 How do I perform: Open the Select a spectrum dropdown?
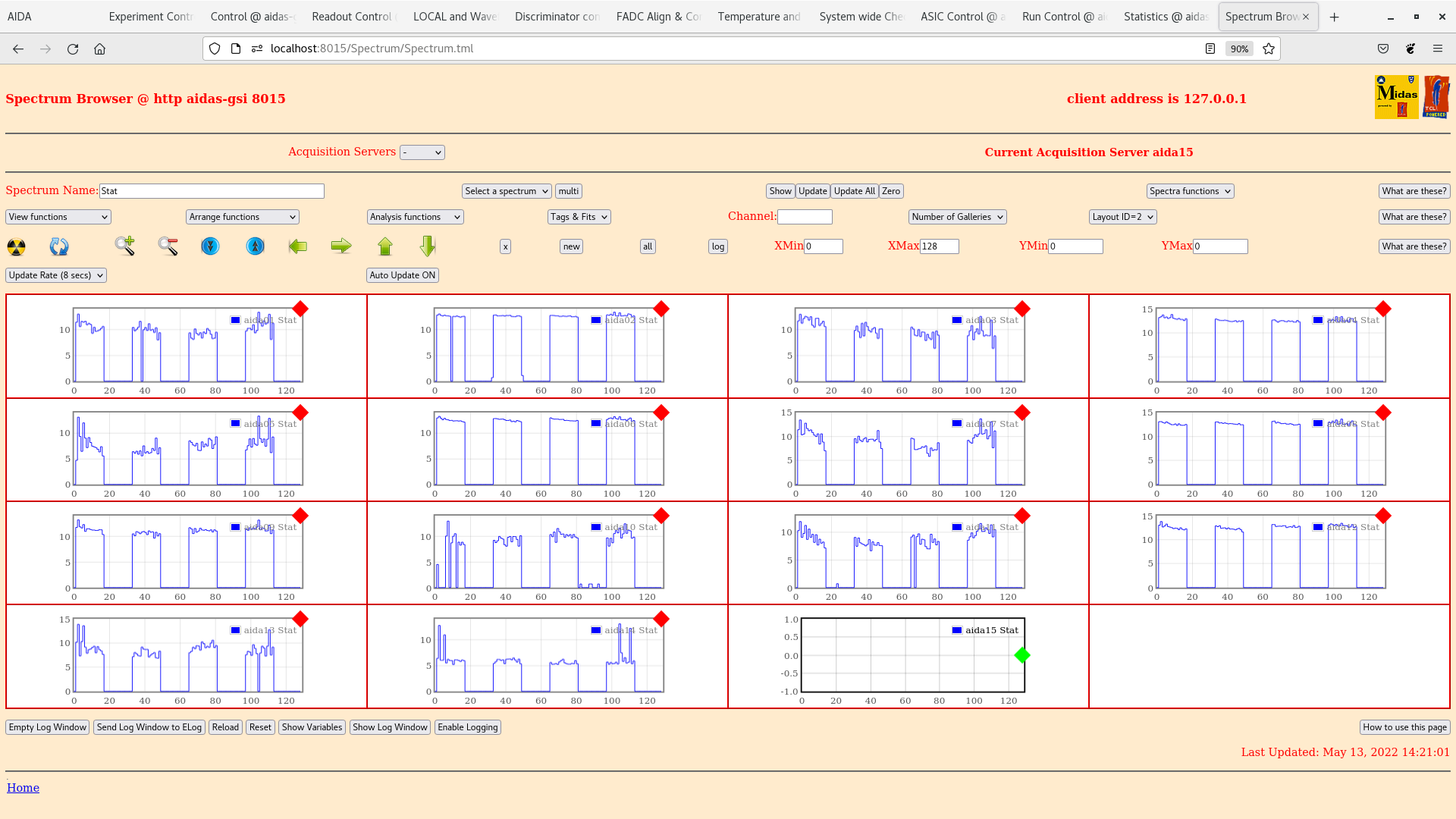click(507, 191)
